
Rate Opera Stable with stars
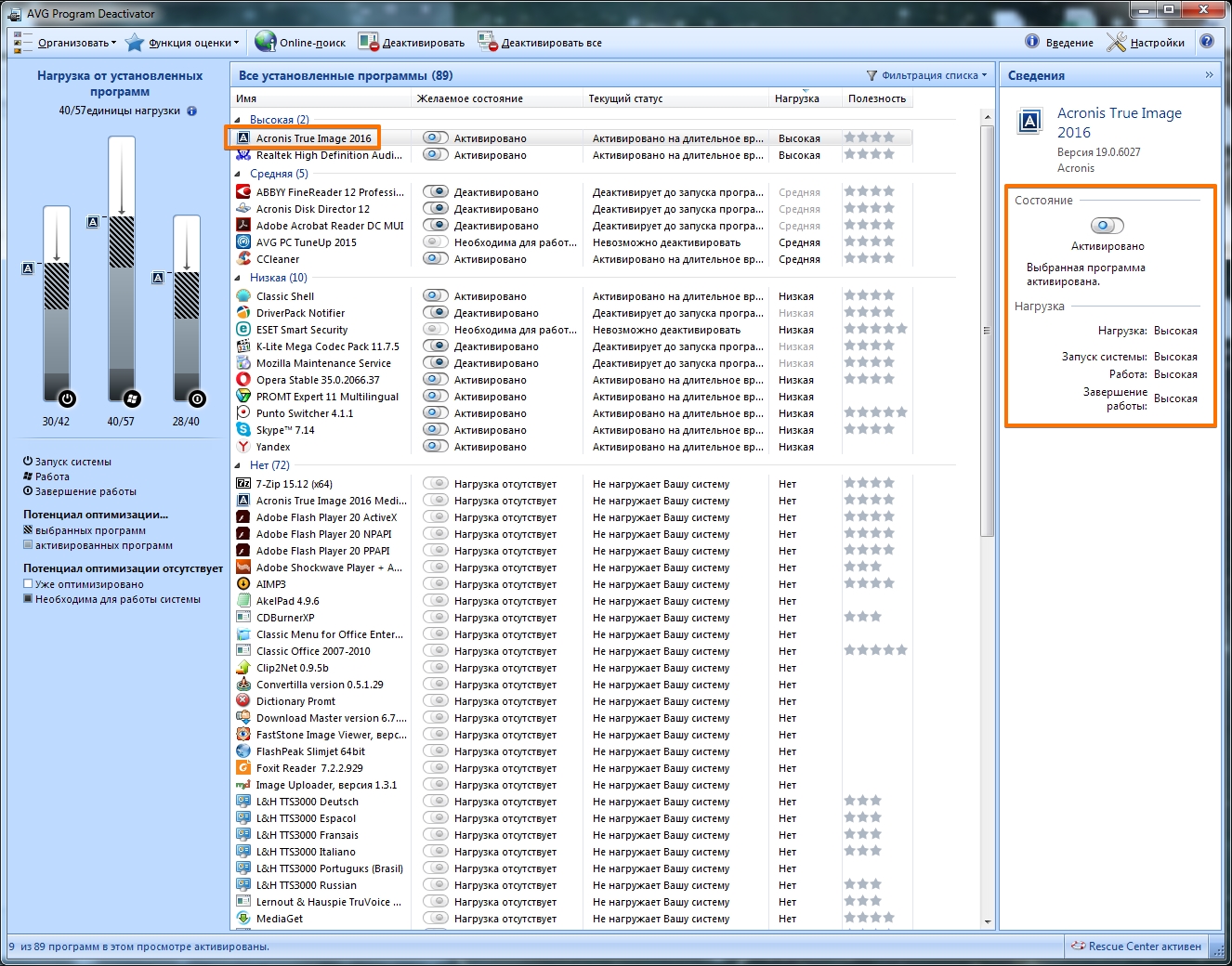click(869, 380)
